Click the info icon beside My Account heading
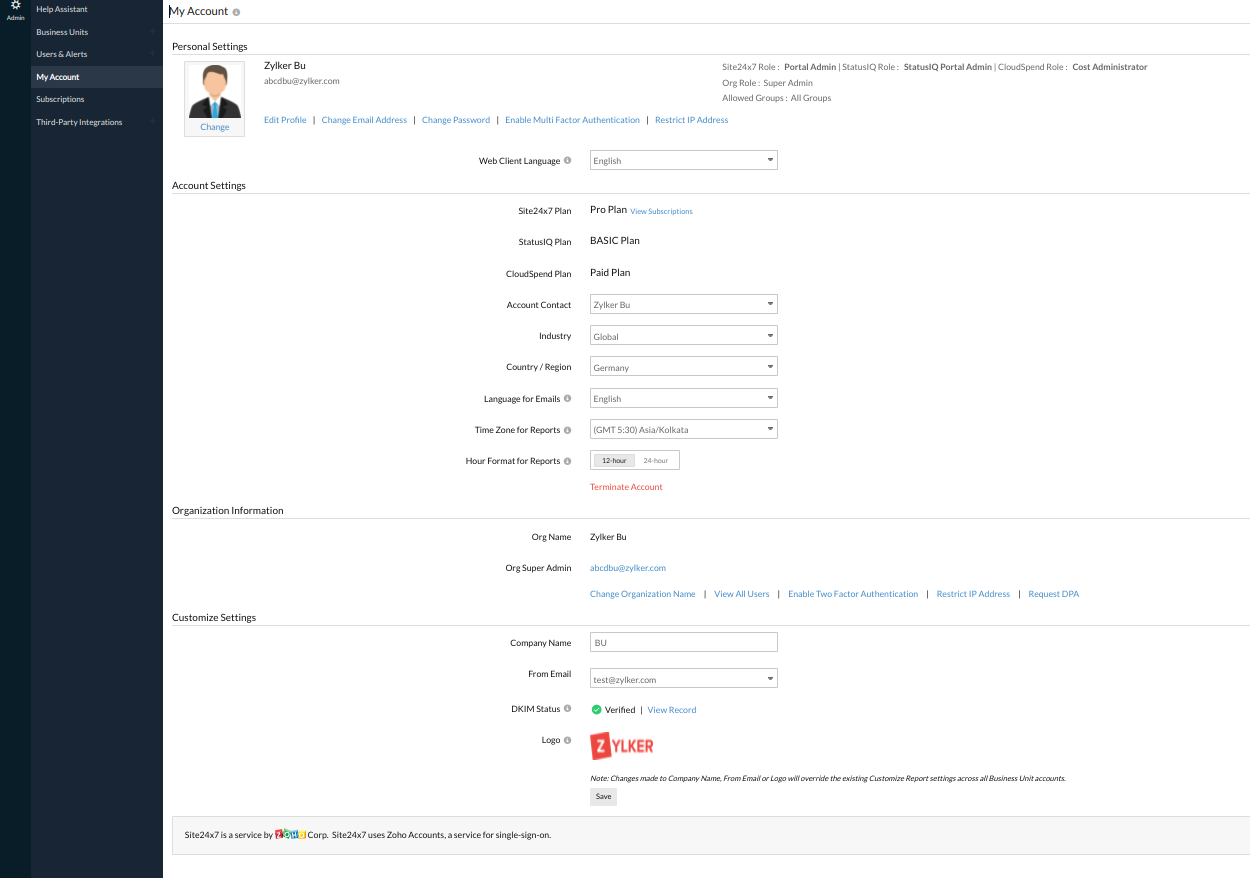 tap(234, 11)
